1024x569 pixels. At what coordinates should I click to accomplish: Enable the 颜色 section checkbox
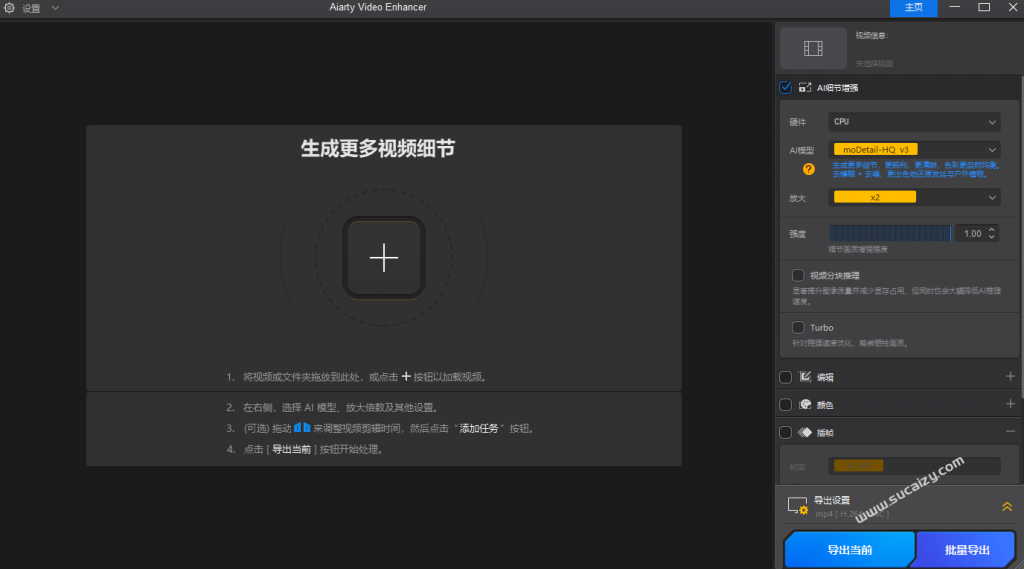(786, 405)
